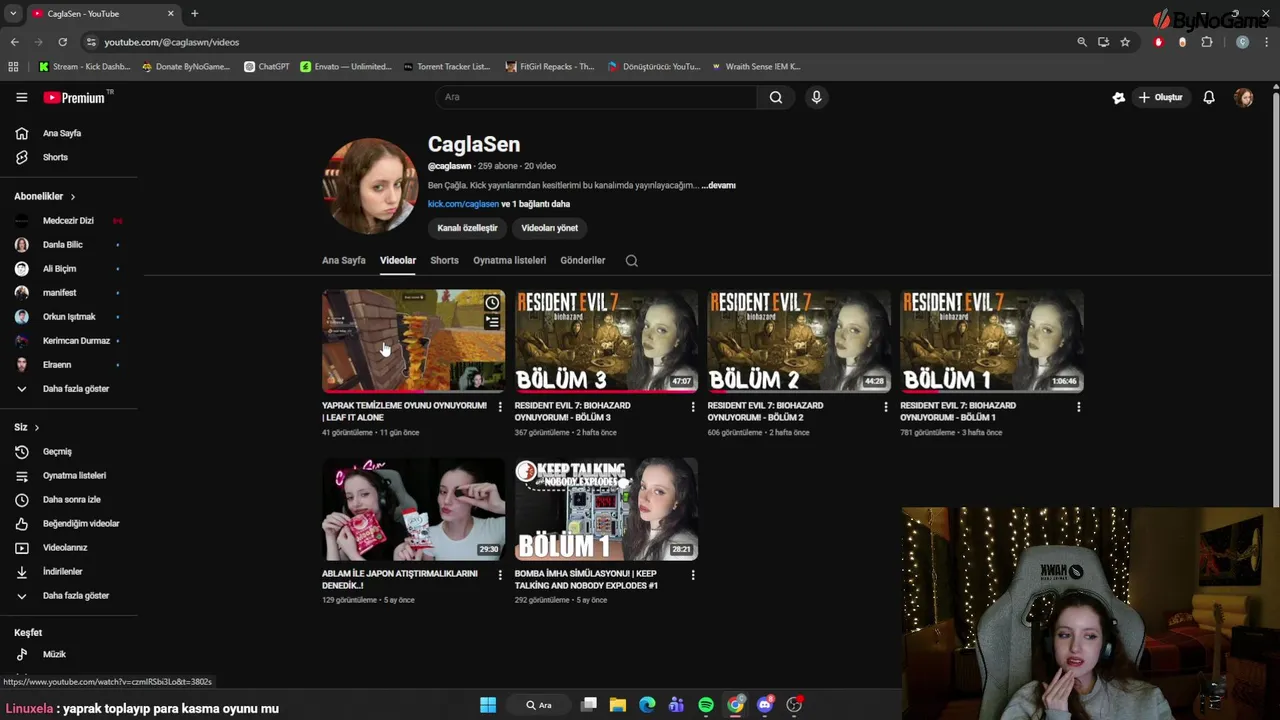Open options for Japon Atıştırmalıkları video

[500, 575]
